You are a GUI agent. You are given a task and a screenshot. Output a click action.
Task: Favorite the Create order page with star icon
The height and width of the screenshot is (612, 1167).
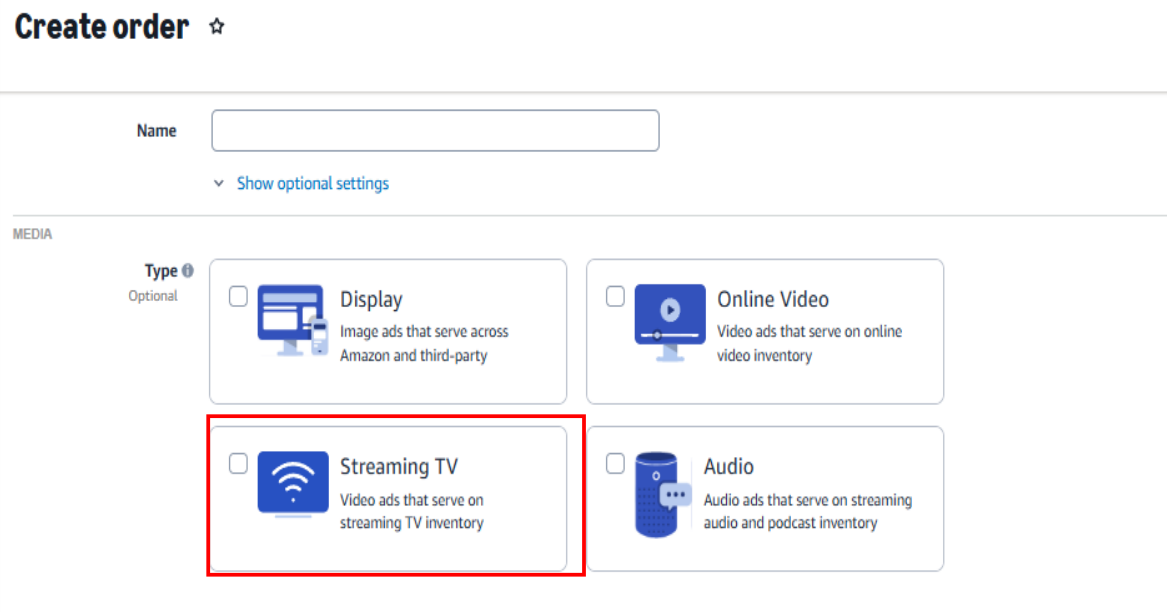pyautogui.click(x=217, y=27)
